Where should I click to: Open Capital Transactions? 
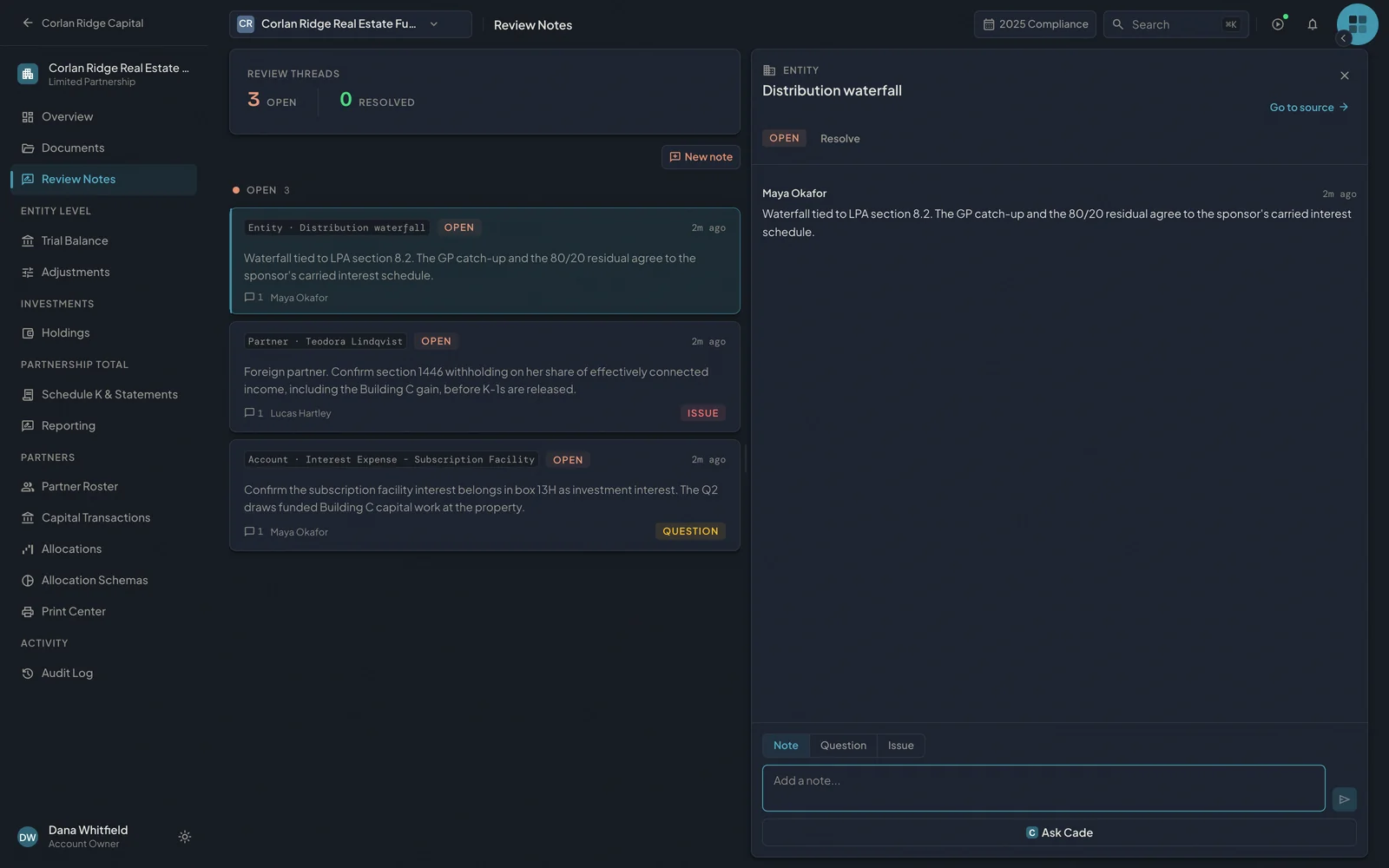click(x=103, y=518)
